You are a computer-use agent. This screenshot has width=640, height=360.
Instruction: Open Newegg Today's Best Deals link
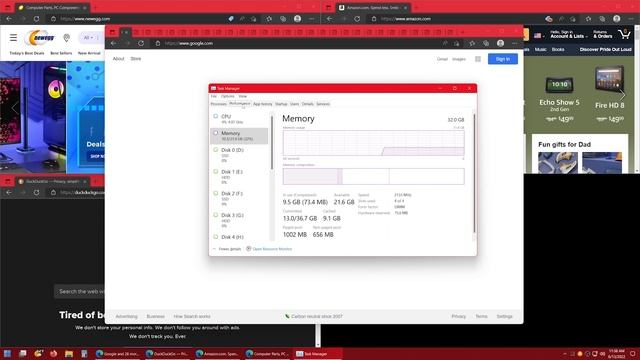(x=27, y=53)
